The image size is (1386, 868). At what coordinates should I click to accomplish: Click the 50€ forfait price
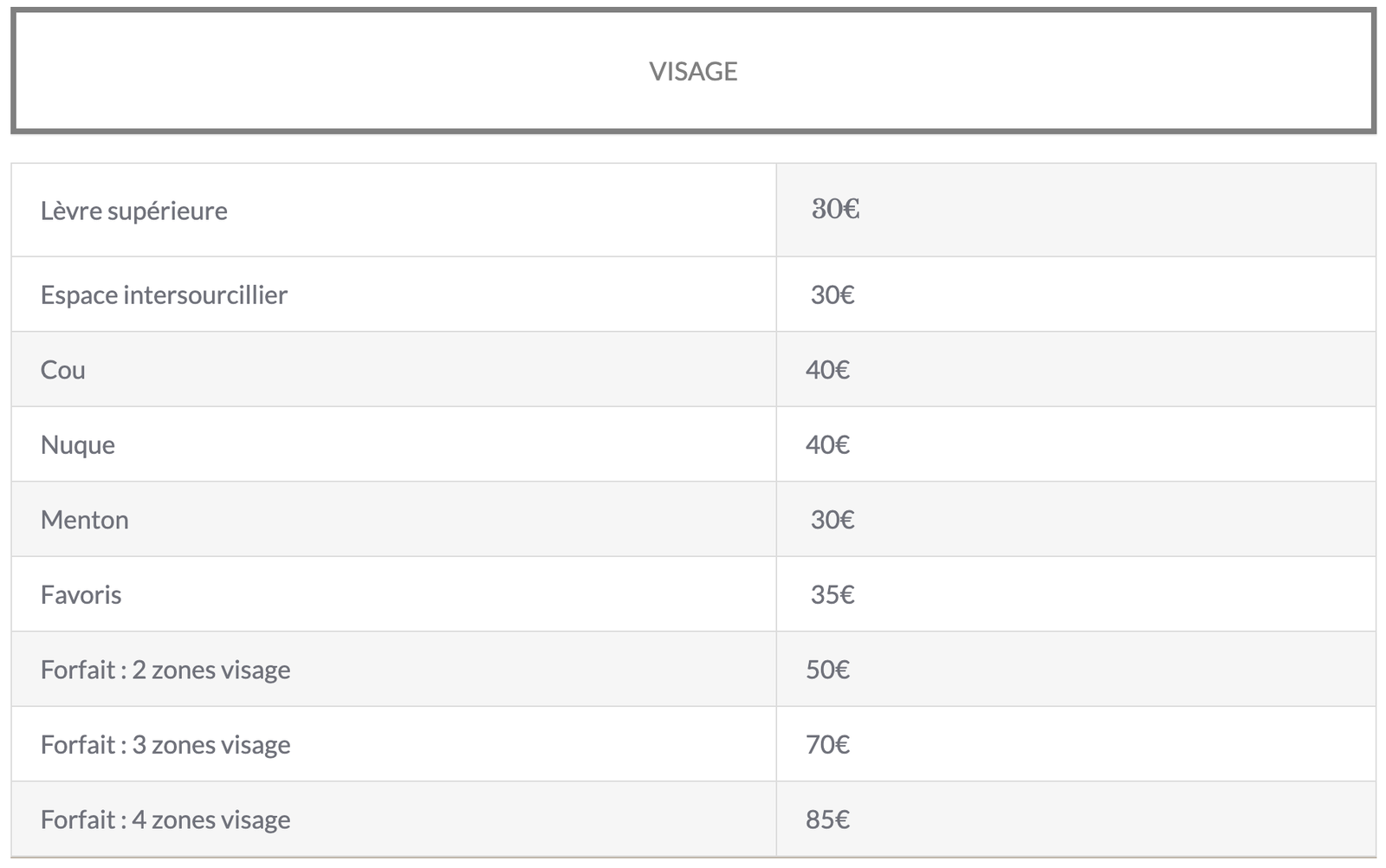click(x=827, y=670)
